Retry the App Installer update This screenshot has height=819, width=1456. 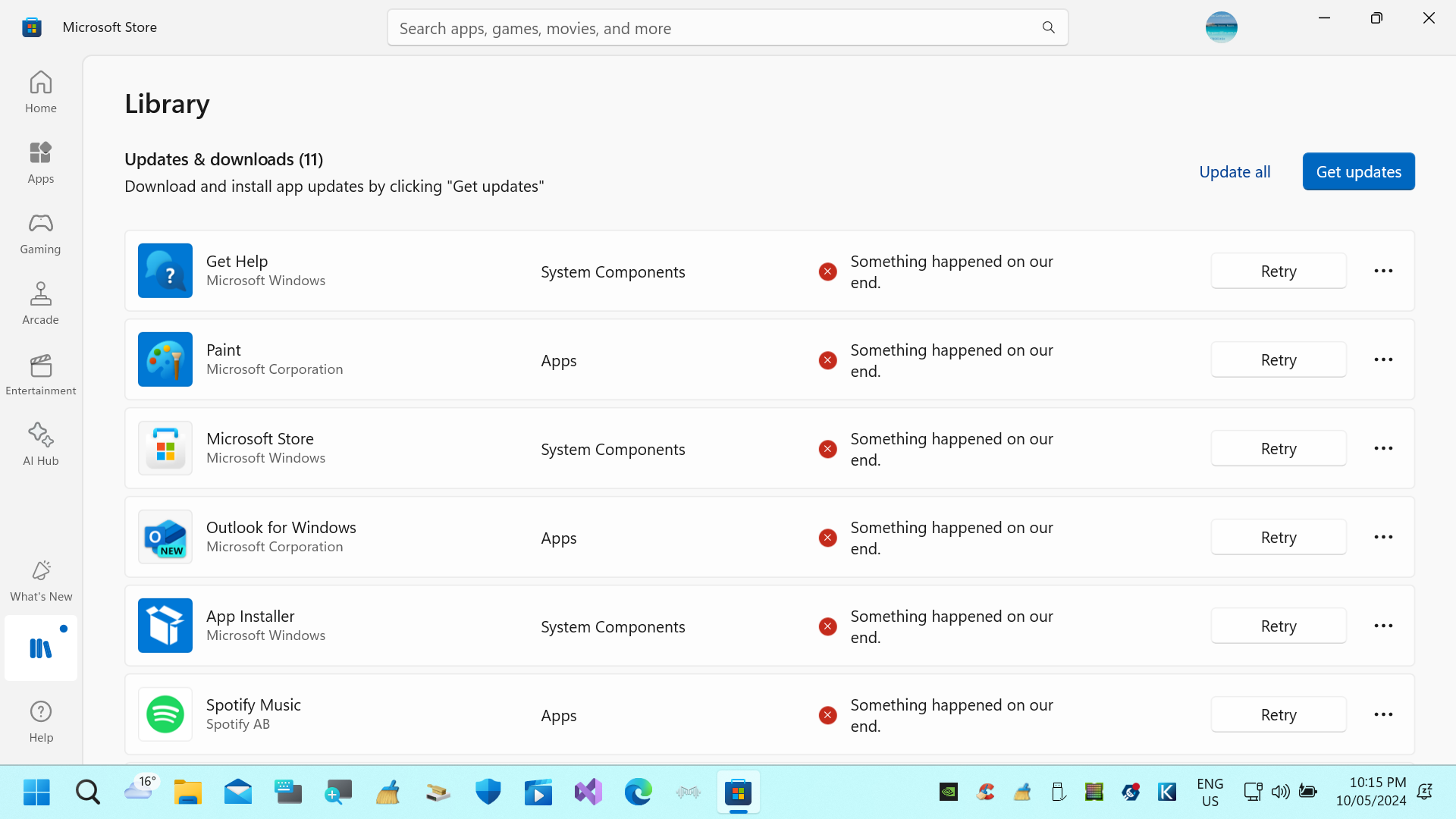click(1279, 626)
